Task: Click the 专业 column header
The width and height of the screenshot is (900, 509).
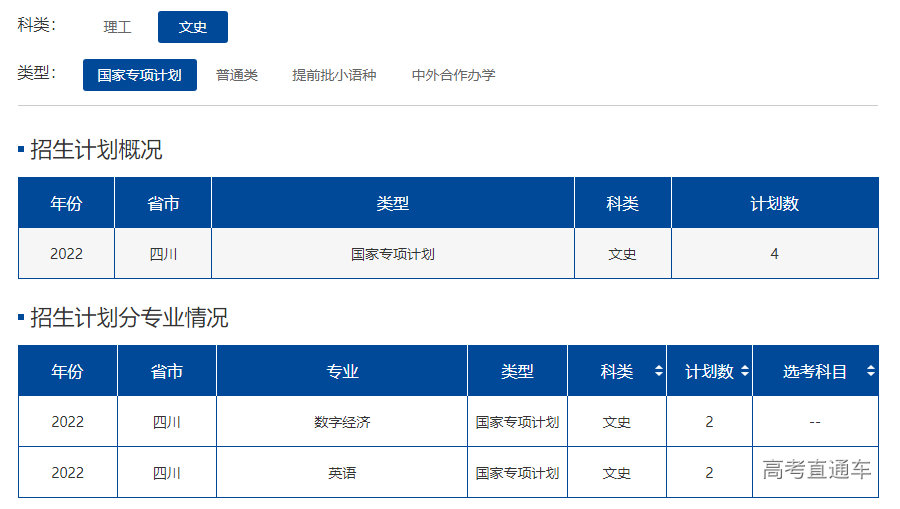Action: (x=342, y=371)
